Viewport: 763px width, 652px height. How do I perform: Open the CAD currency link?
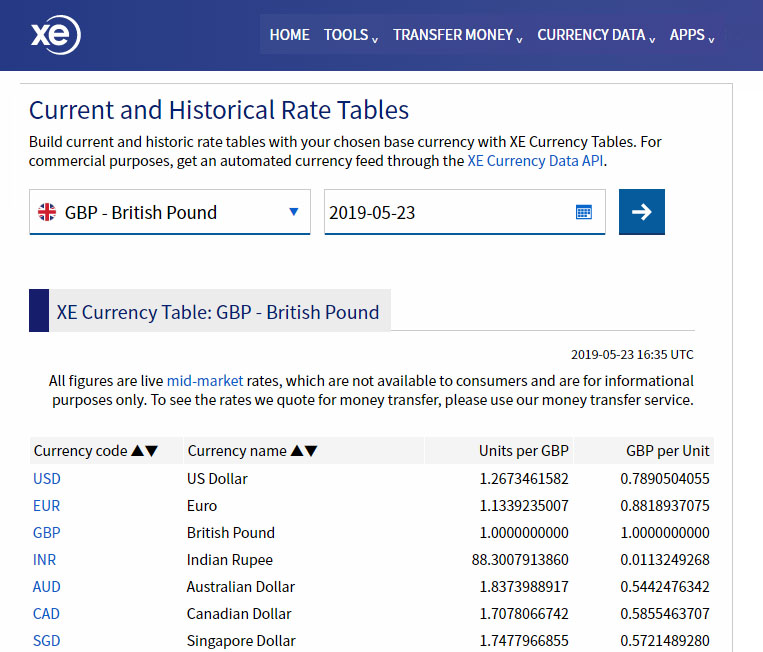[46, 614]
